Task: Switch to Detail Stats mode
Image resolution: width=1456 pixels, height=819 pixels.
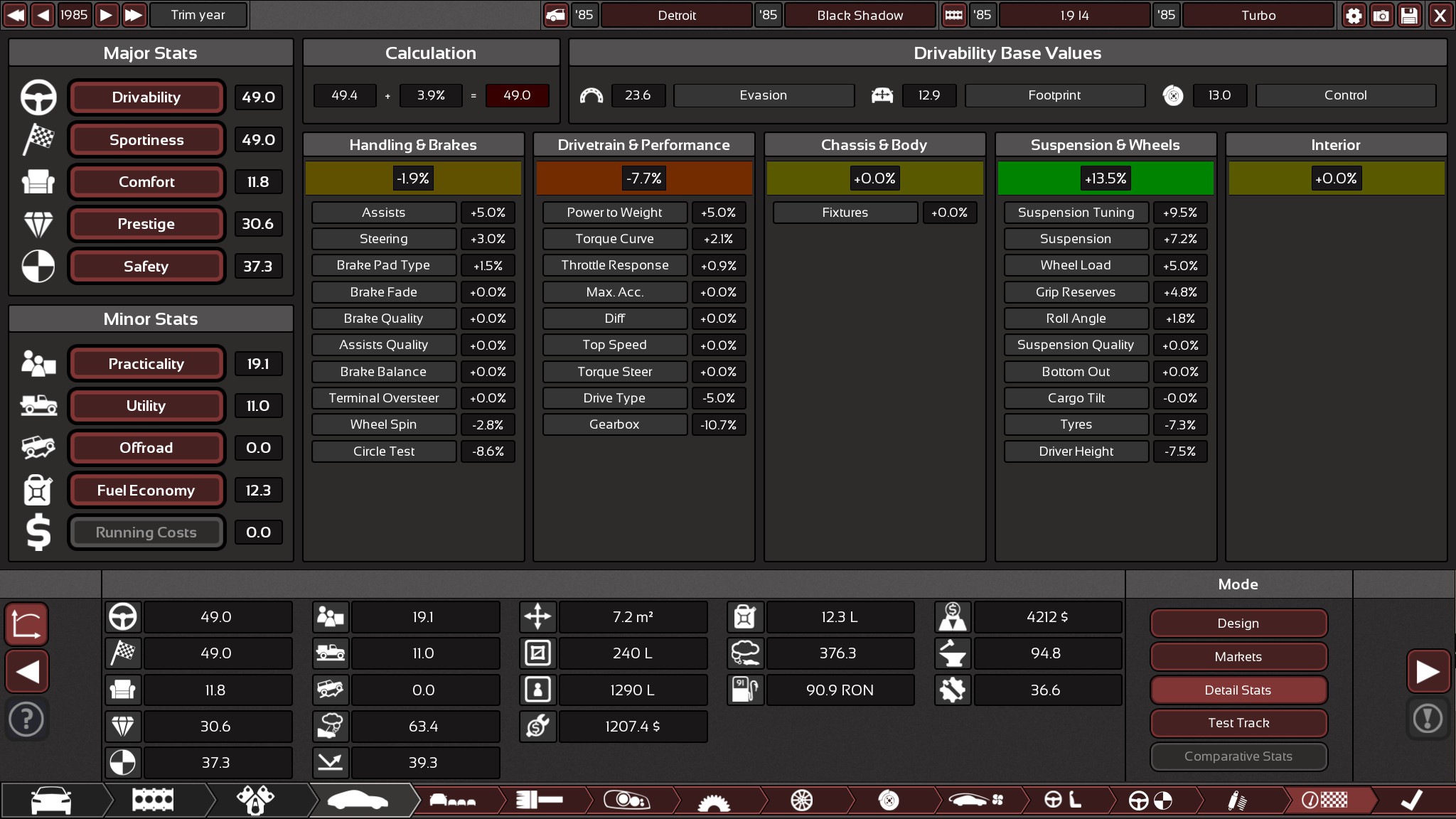Action: pyautogui.click(x=1238, y=690)
